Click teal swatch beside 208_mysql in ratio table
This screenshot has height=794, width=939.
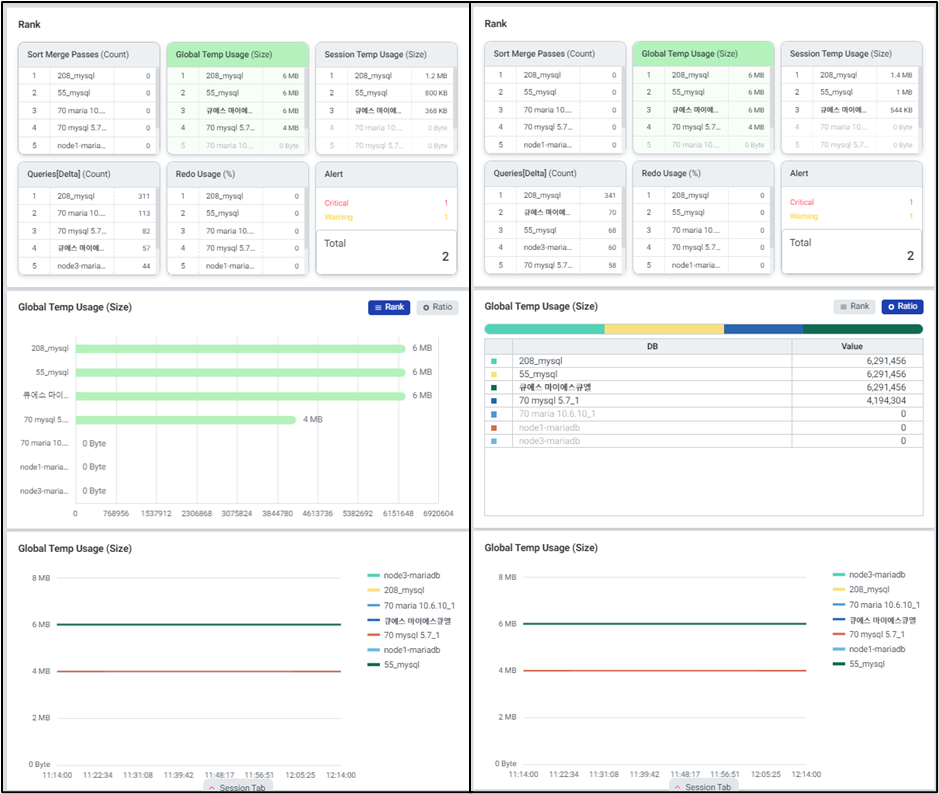(493, 361)
